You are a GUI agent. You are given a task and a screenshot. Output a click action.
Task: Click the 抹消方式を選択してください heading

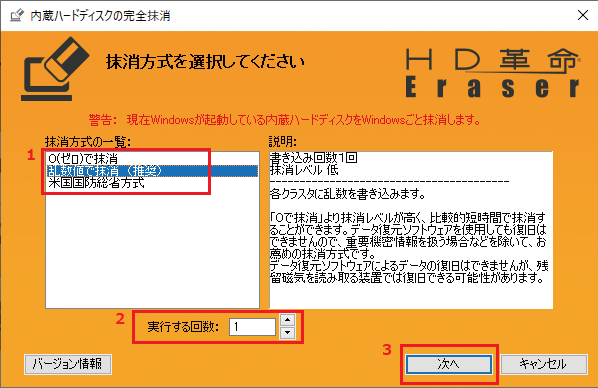coord(205,62)
